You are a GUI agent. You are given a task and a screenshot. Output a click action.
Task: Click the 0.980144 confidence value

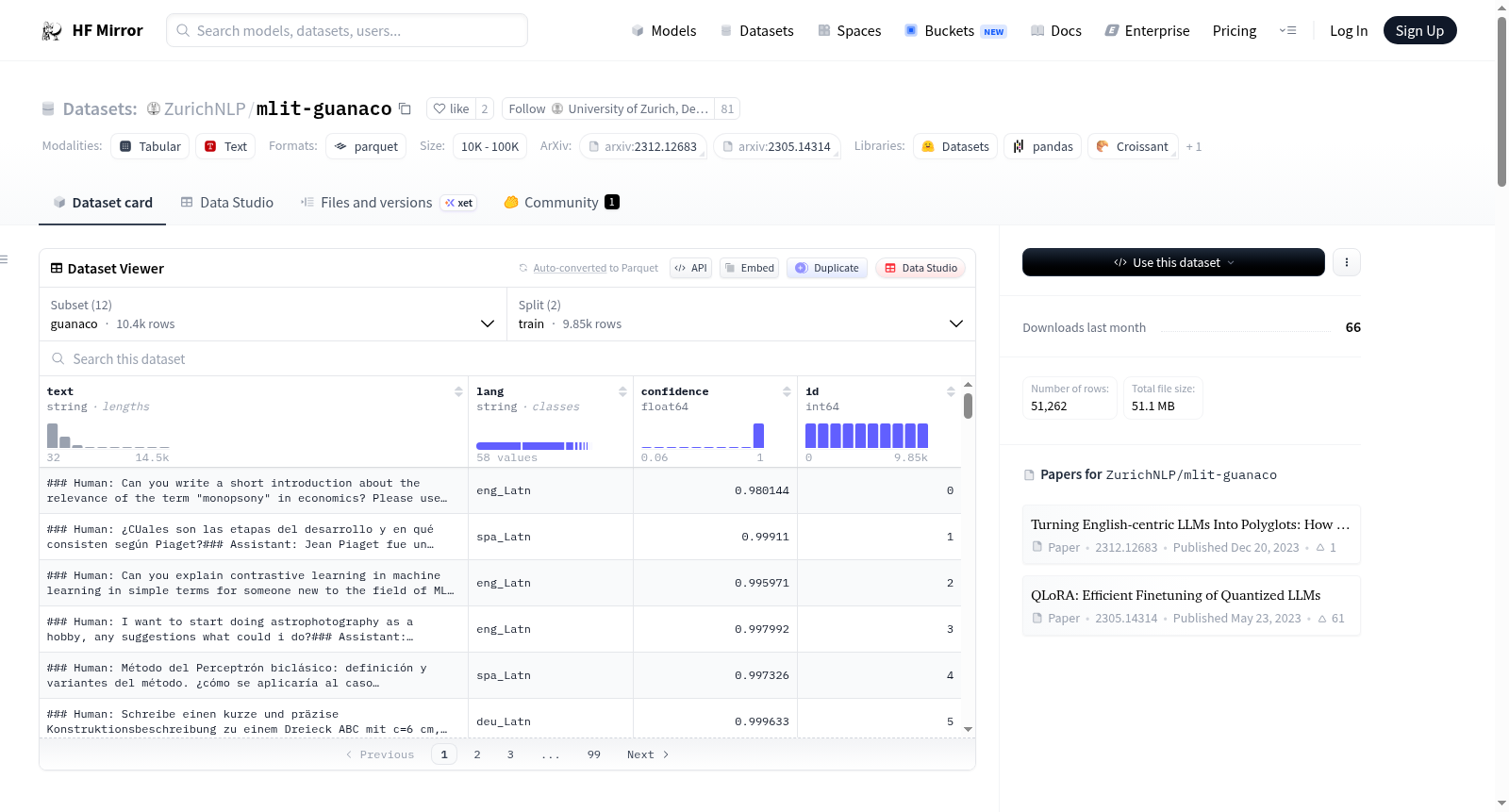(762, 490)
